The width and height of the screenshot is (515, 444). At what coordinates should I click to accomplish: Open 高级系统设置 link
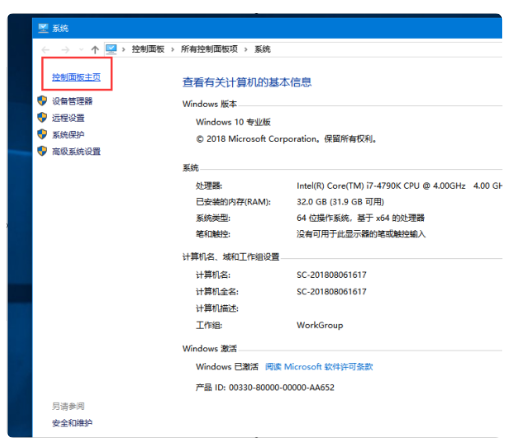(x=76, y=152)
